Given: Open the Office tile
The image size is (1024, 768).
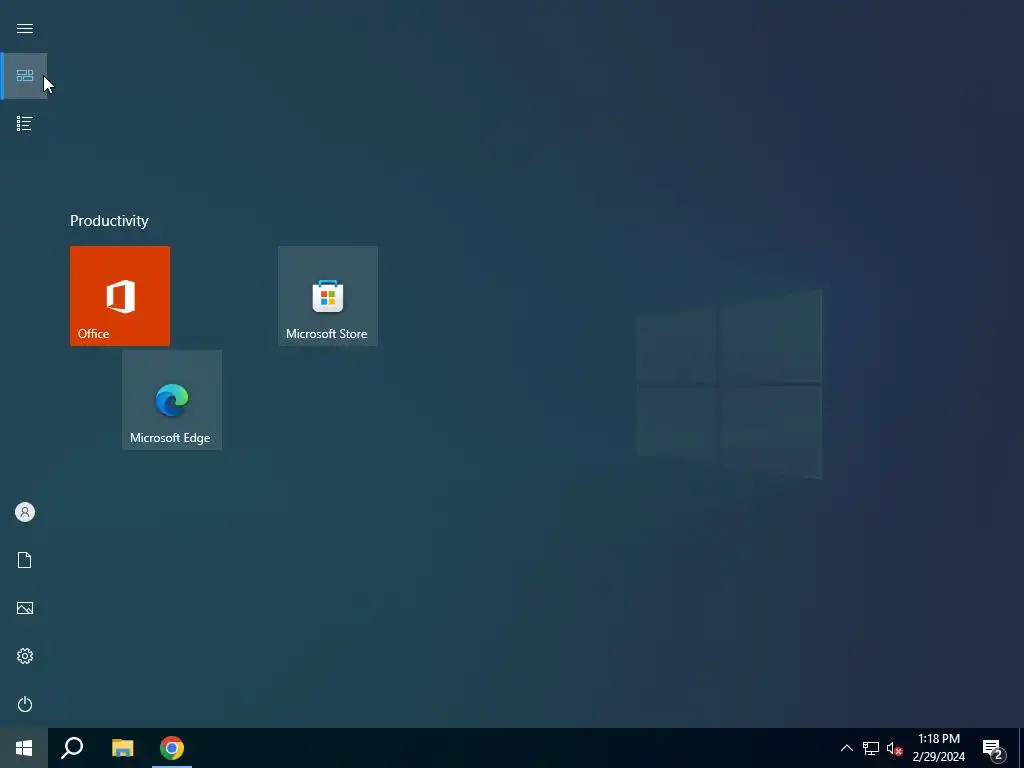Looking at the screenshot, I should pyautogui.click(x=120, y=296).
